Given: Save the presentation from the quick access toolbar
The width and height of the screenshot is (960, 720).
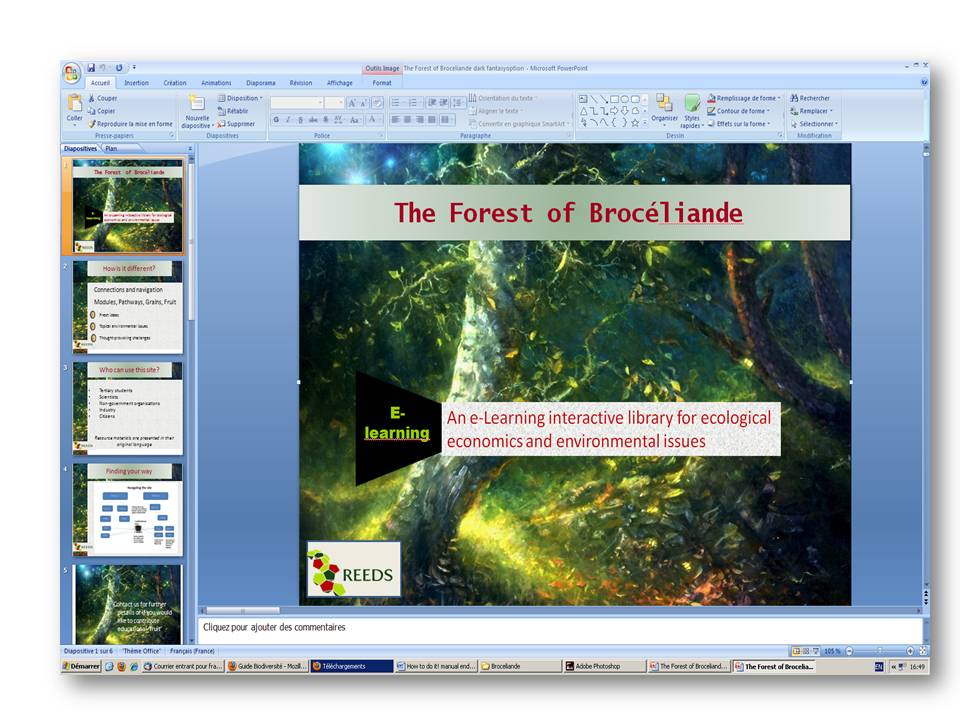Looking at the screenshot, I should [91, 68].
